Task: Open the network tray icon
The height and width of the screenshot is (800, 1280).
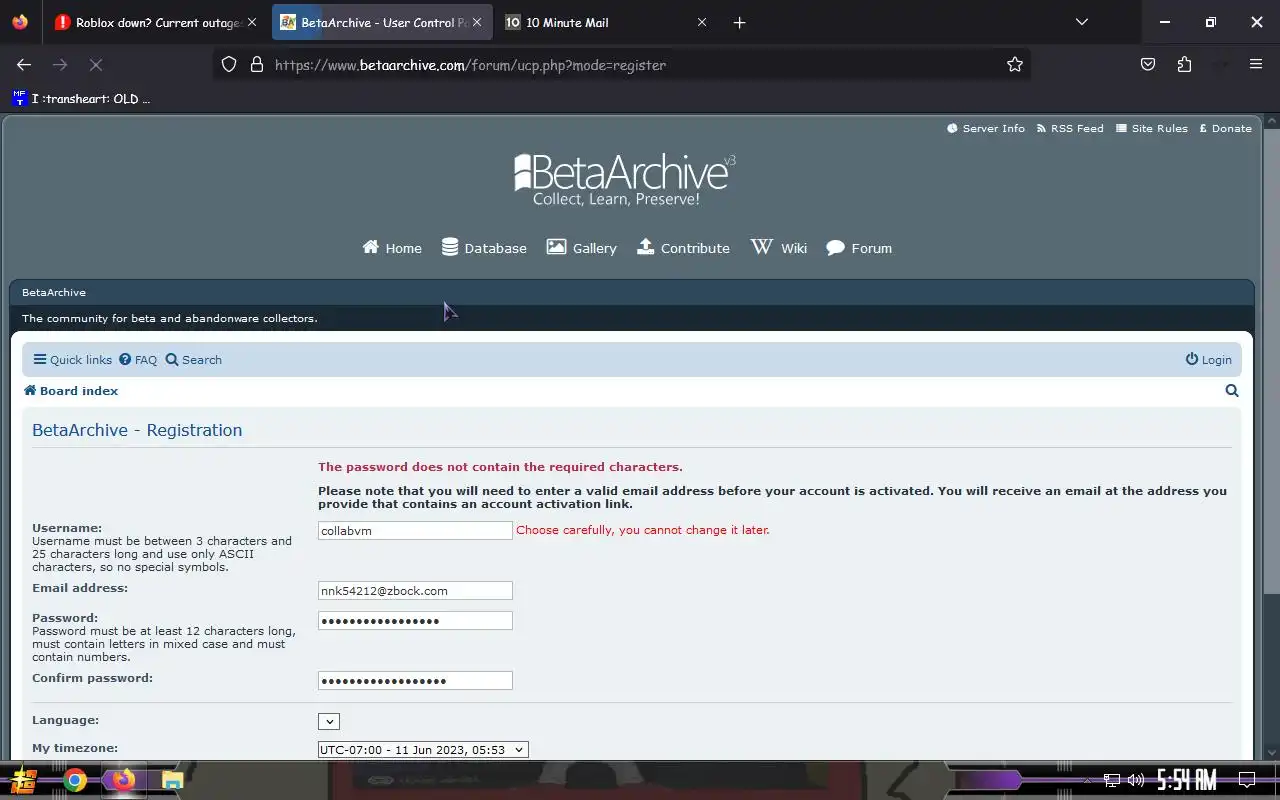Action: pos(1112,780)
